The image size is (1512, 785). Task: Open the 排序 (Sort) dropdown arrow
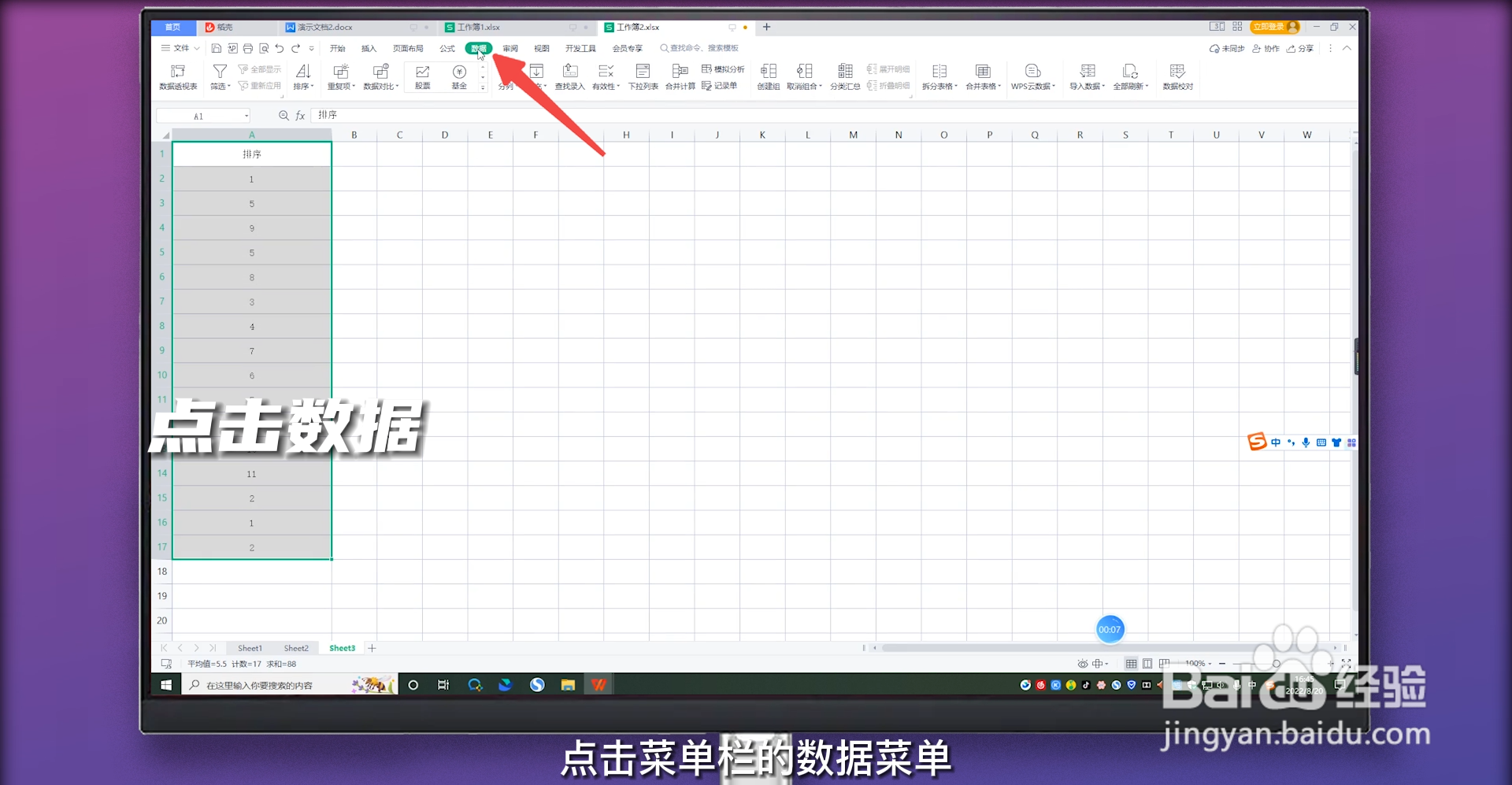coord(313,87)
